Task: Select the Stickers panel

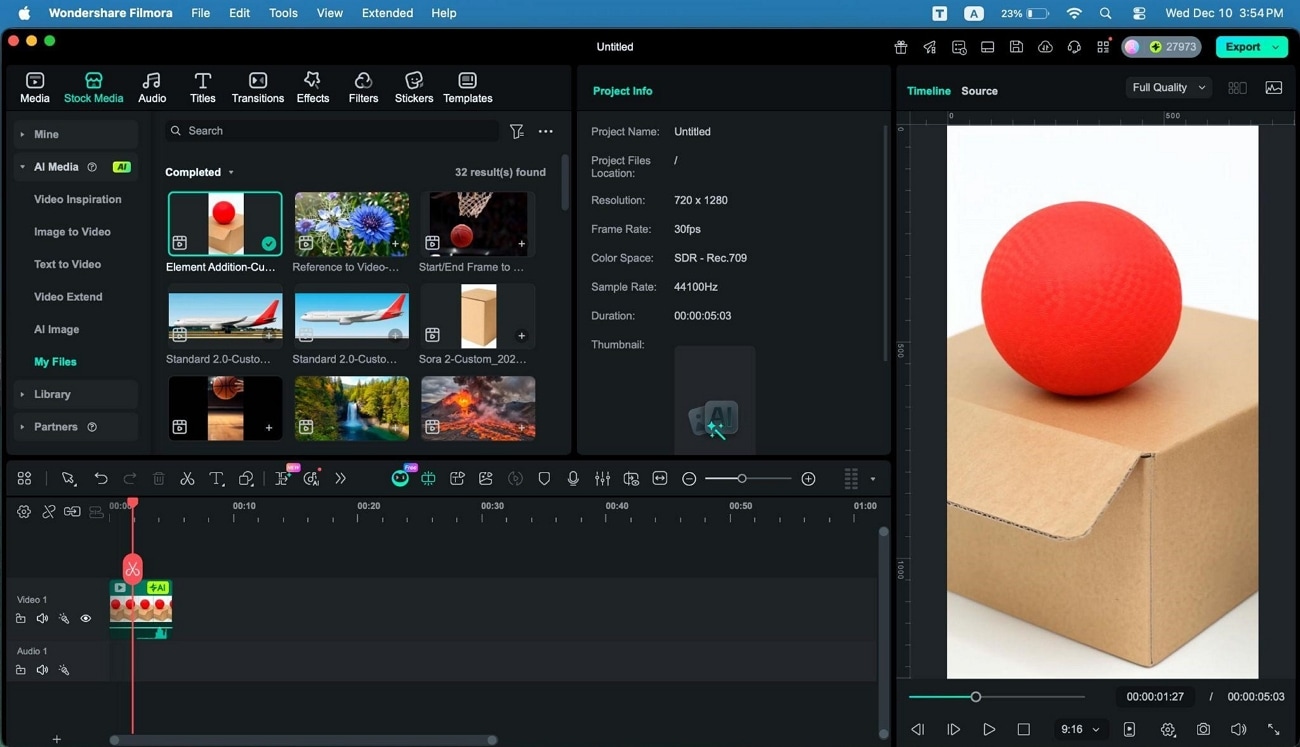Action: pos(413,86)
